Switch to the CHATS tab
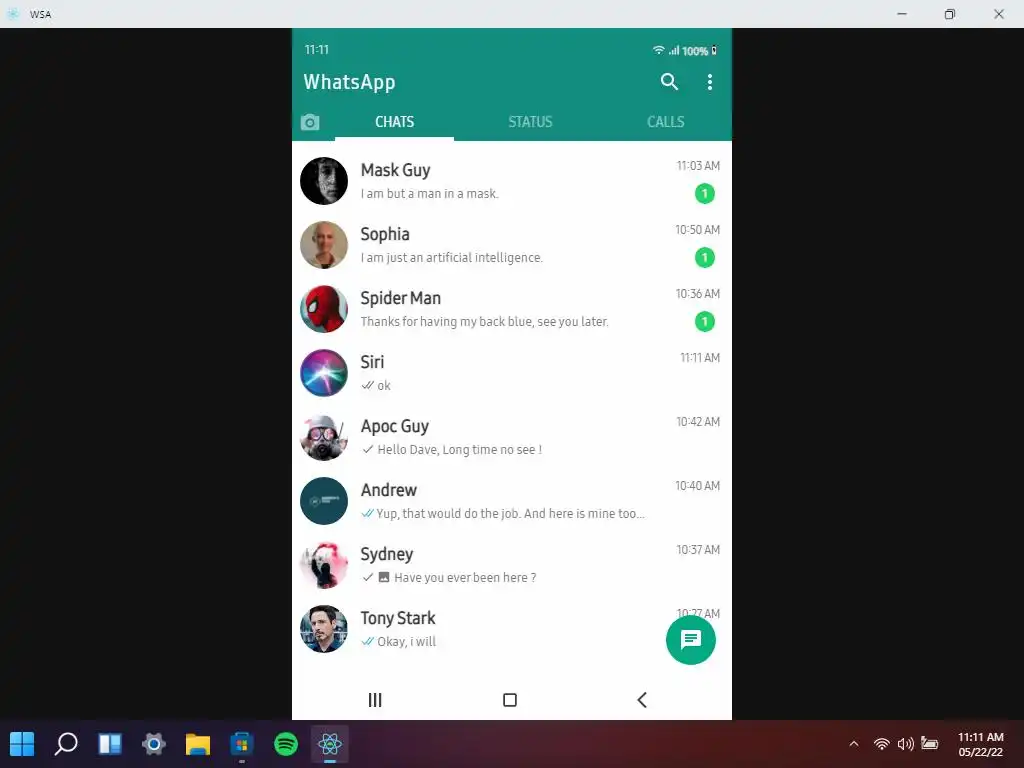 (394, 122)
